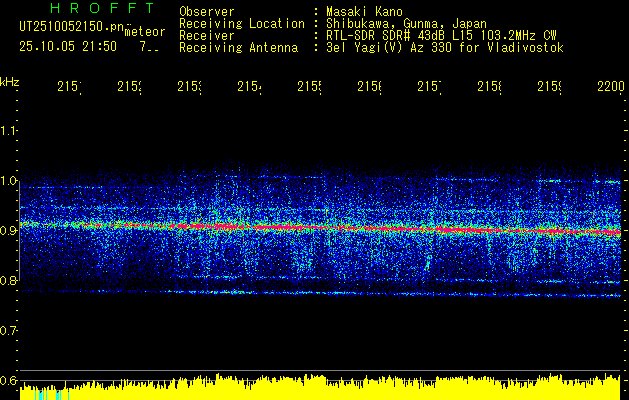Select the filename UT2510052150.pn

72,26
